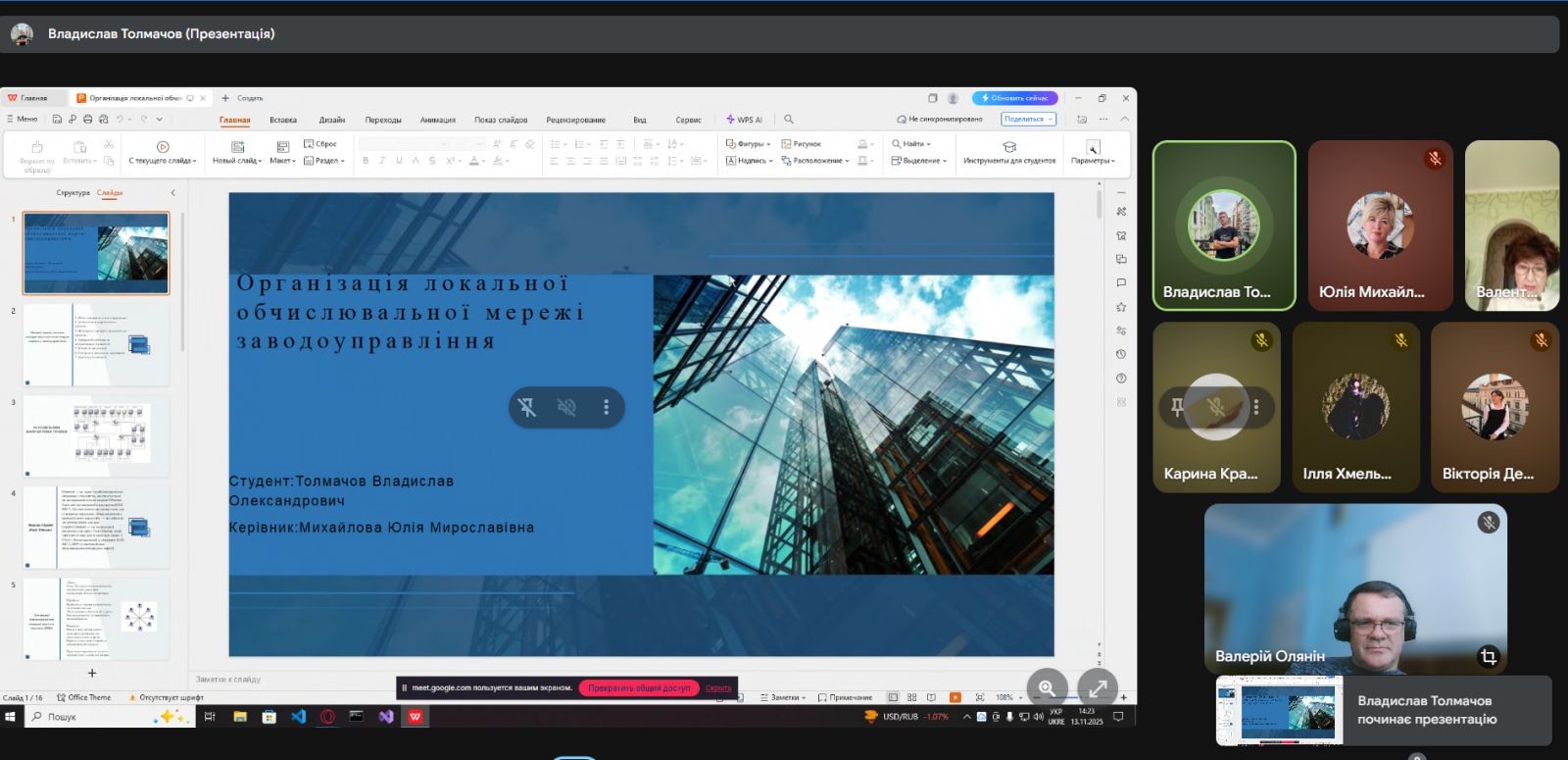Click the crop icon on Валерій Олянін's video

pos(1488,656)
